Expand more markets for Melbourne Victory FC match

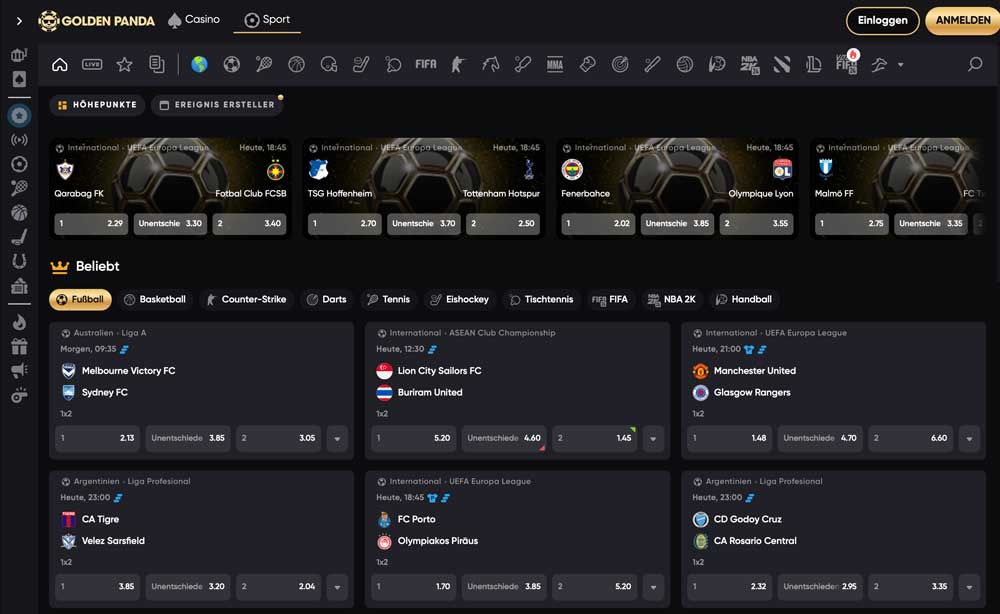pyautogui.click(x=337, y=438)
